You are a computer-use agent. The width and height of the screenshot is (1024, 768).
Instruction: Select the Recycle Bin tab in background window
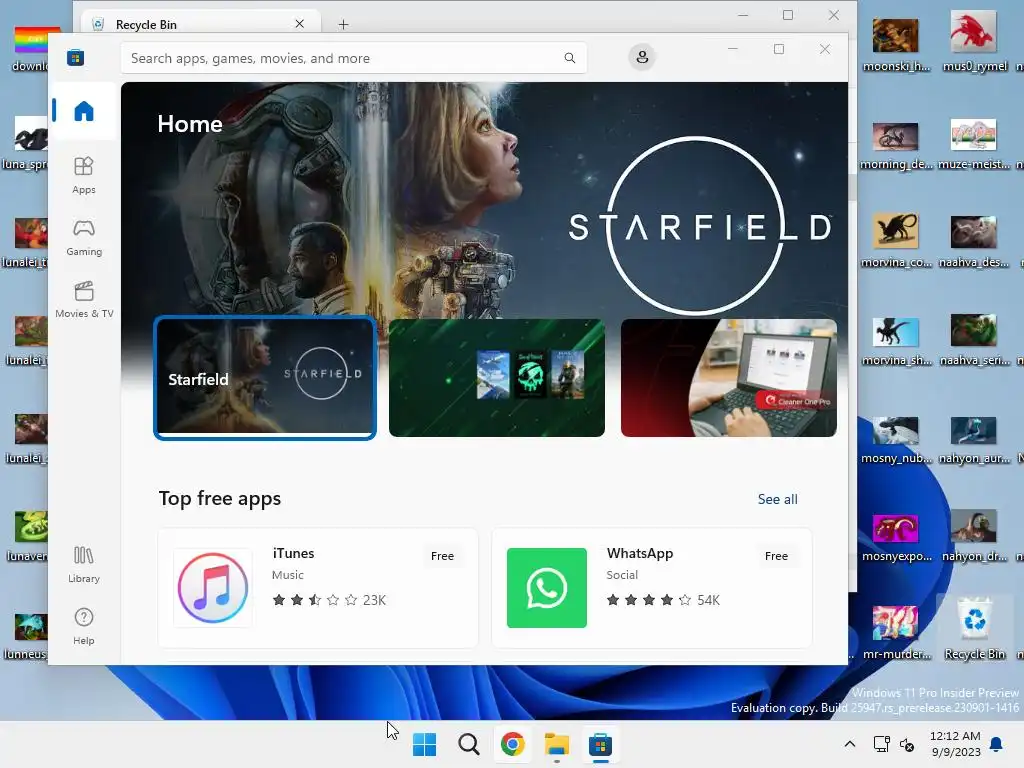coord(199,24)
